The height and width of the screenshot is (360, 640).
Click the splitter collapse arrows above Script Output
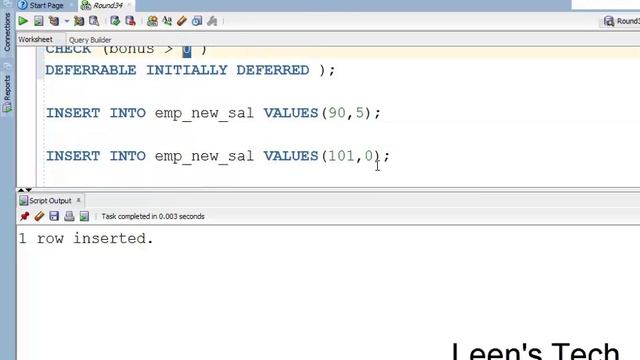coord(24,190)
